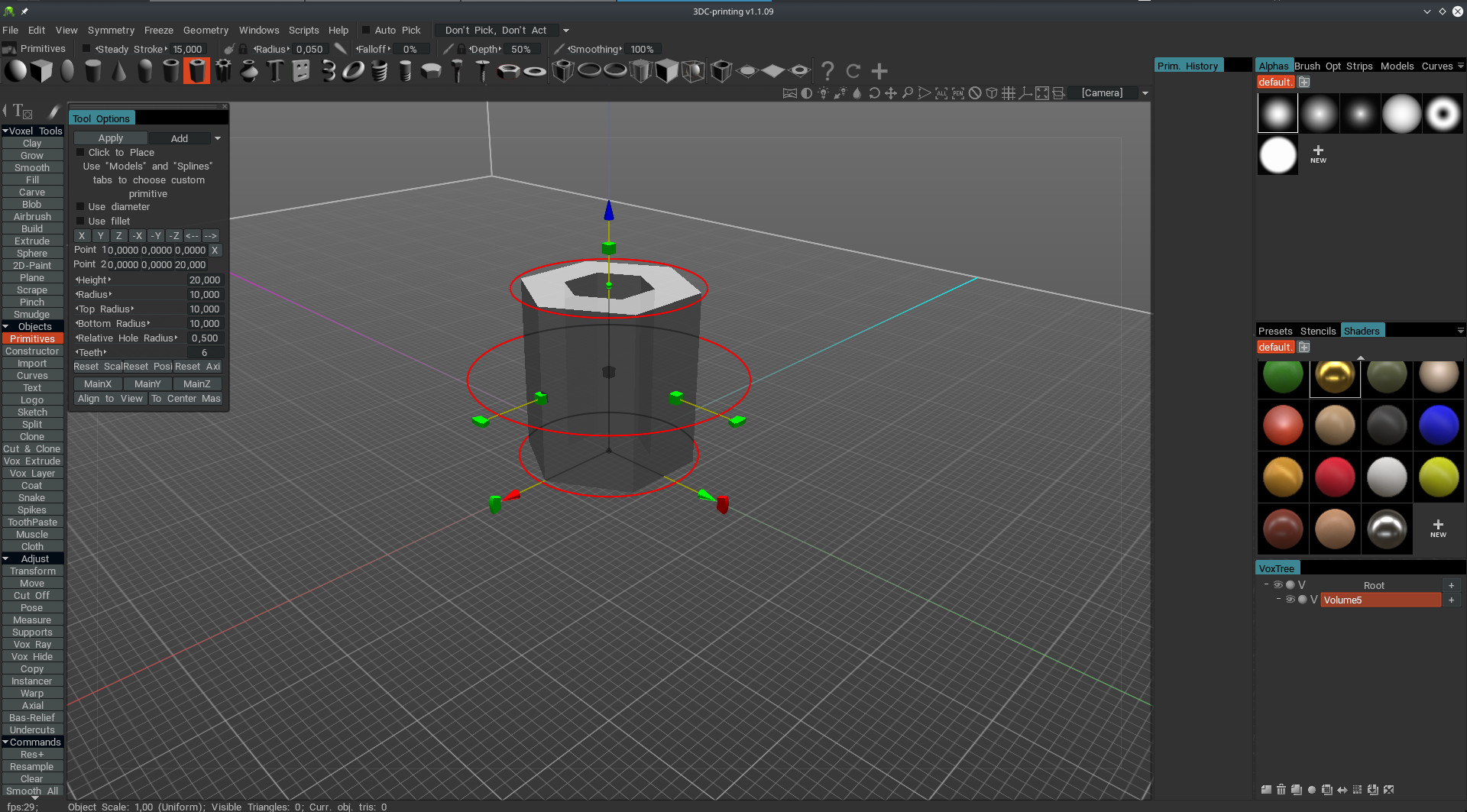Switch to the Stencils tab
The image size is (1467, 812).
1318,331
